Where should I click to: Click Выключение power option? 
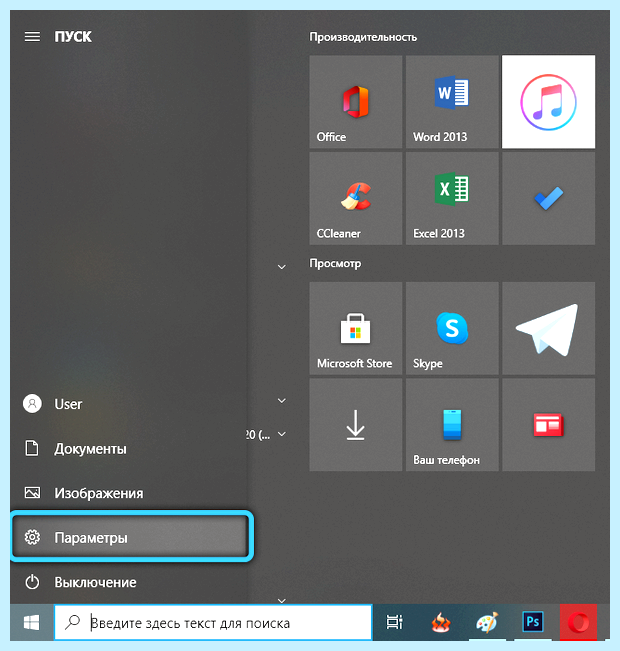pos(130,582)
